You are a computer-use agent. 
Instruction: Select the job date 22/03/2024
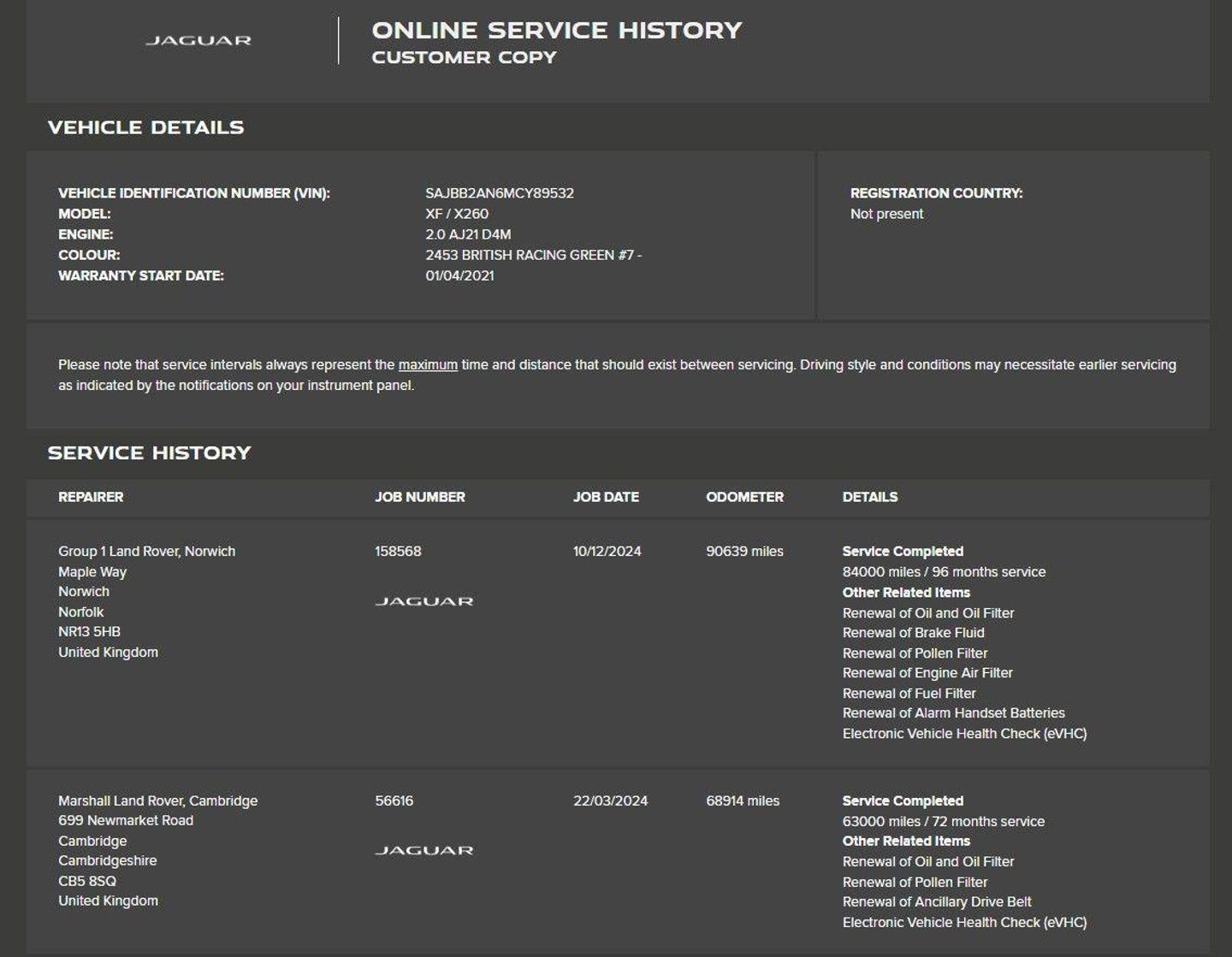click(611, 801)
